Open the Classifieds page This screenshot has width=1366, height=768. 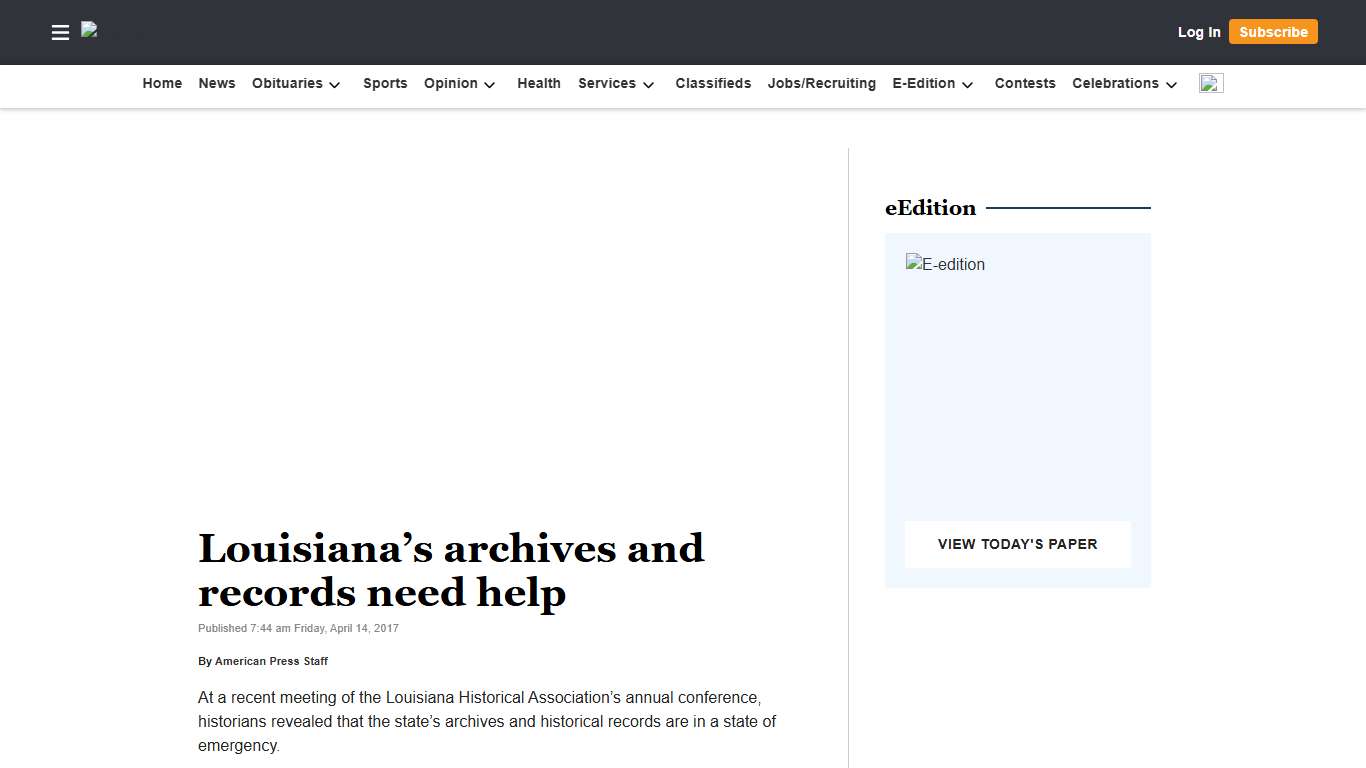pos(713,84)
